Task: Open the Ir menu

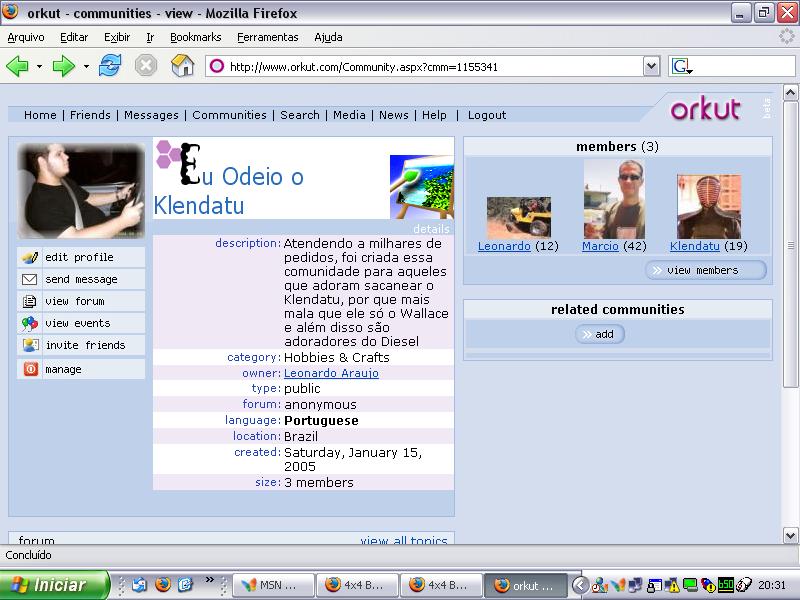Action: point(150,37)
